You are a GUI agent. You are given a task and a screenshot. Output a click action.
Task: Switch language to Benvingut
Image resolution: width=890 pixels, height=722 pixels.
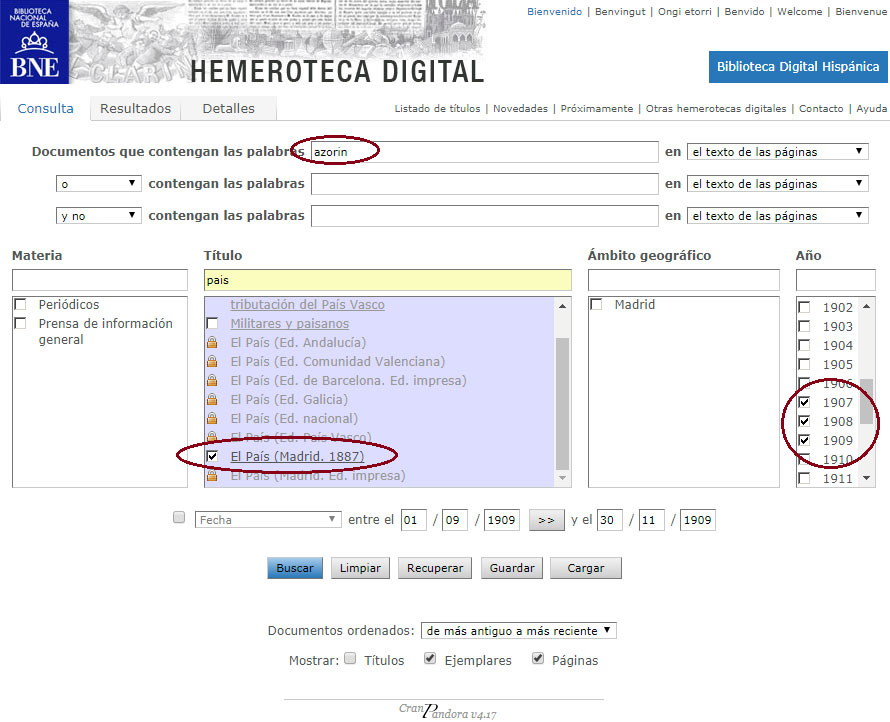(x=620, y=11)
